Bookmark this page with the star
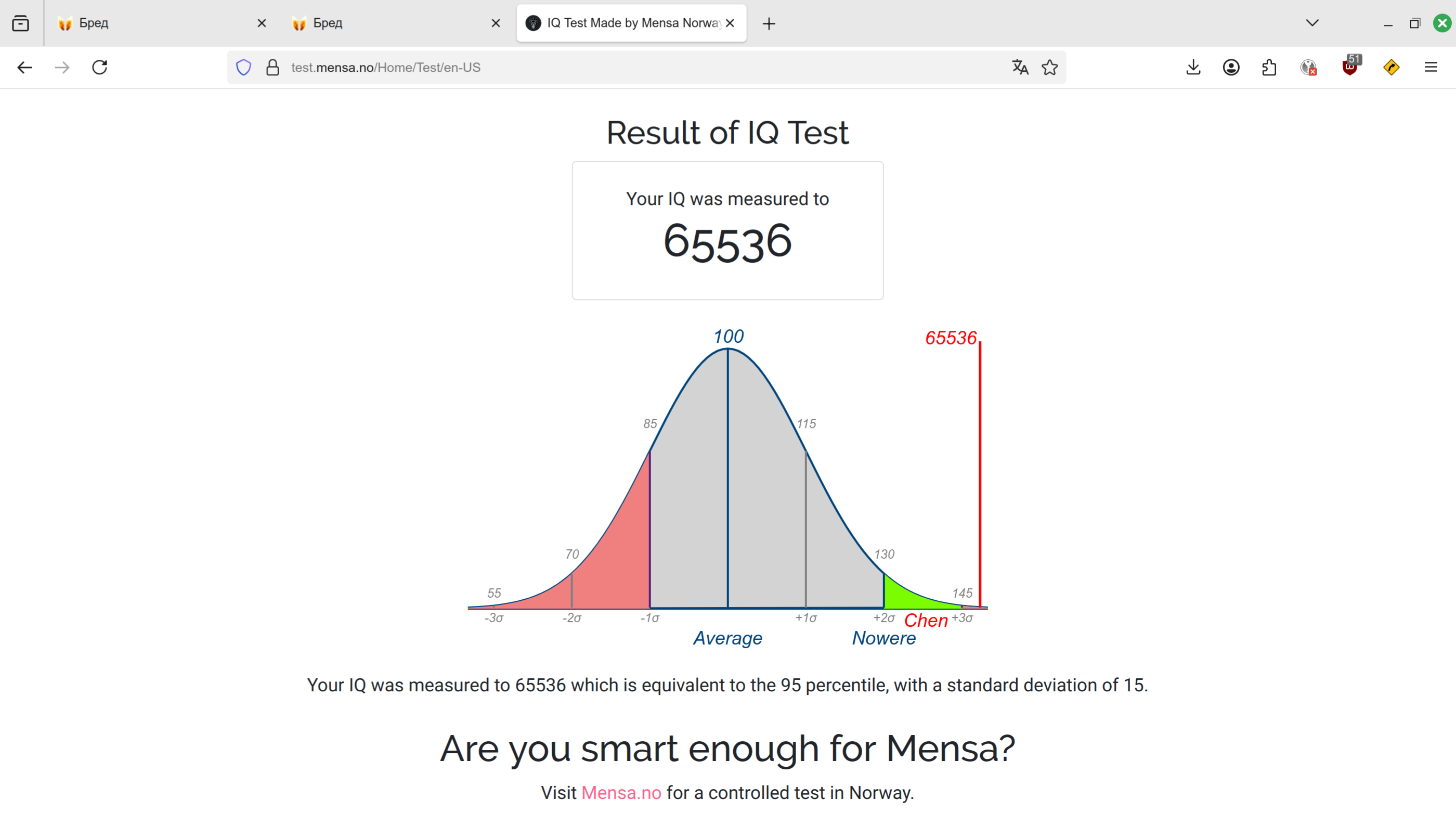The image size is (1456, 825). click(1049, 68)
